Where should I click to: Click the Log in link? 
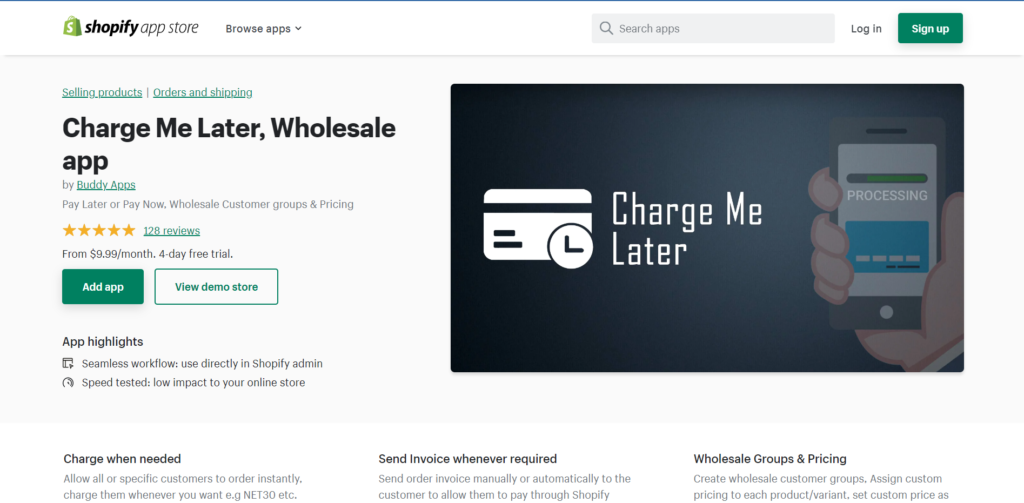866,29
